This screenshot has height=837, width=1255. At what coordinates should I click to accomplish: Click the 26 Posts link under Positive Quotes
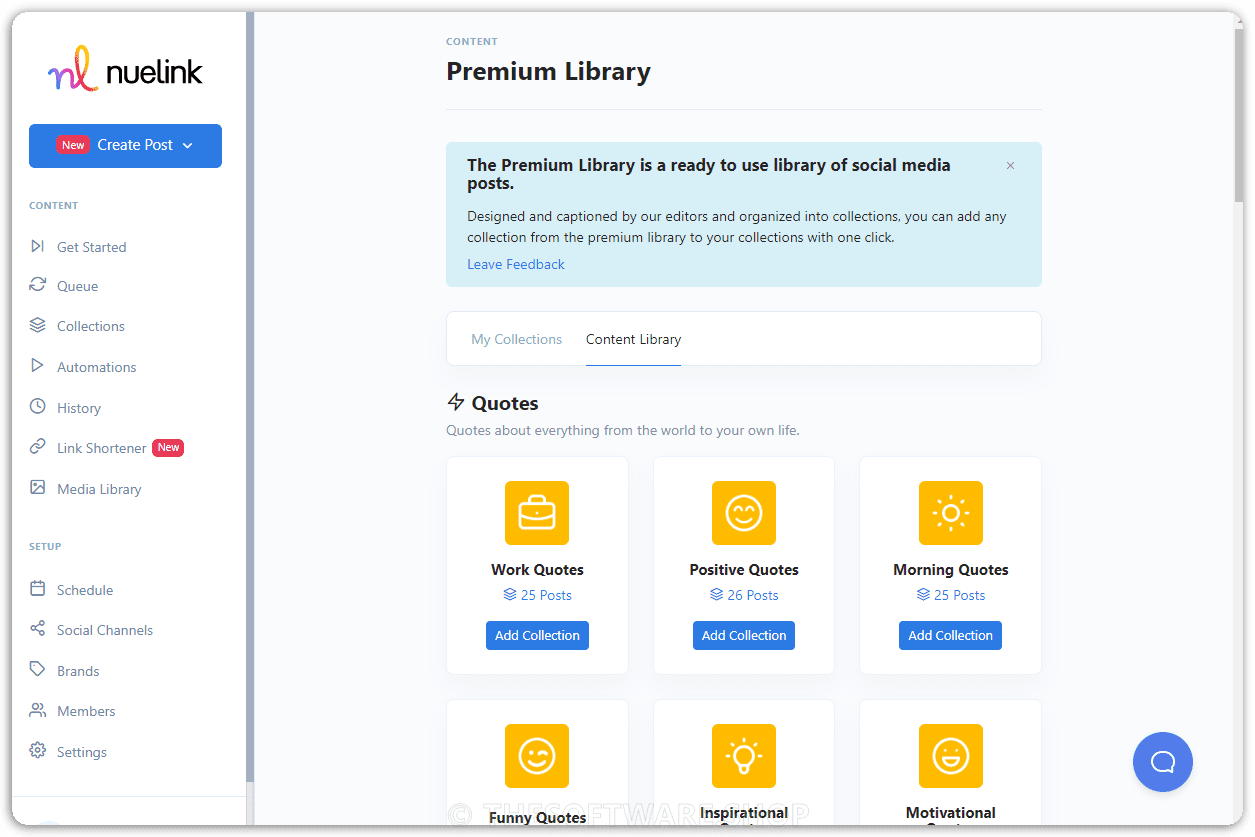[744, 595]
